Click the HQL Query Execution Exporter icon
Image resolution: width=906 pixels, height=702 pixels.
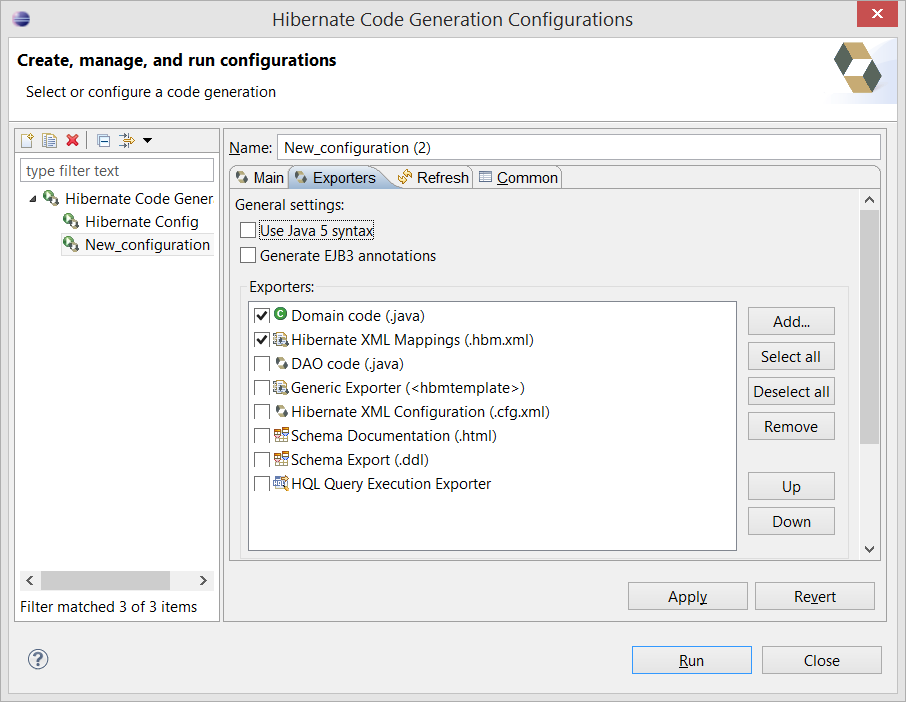(281, 482)
